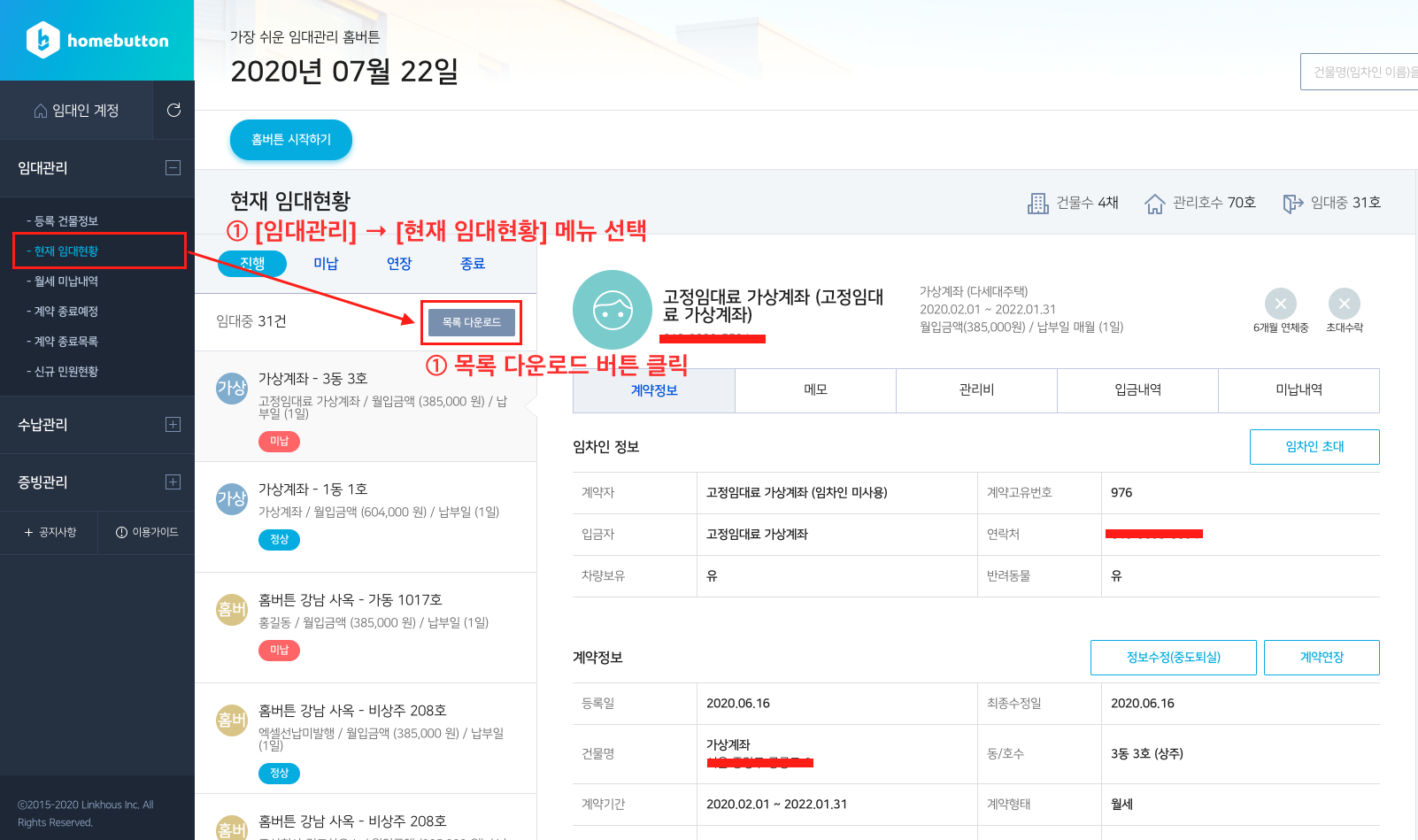
Task: Expand the 수납관리 menu section
Action: click(173, 424)
